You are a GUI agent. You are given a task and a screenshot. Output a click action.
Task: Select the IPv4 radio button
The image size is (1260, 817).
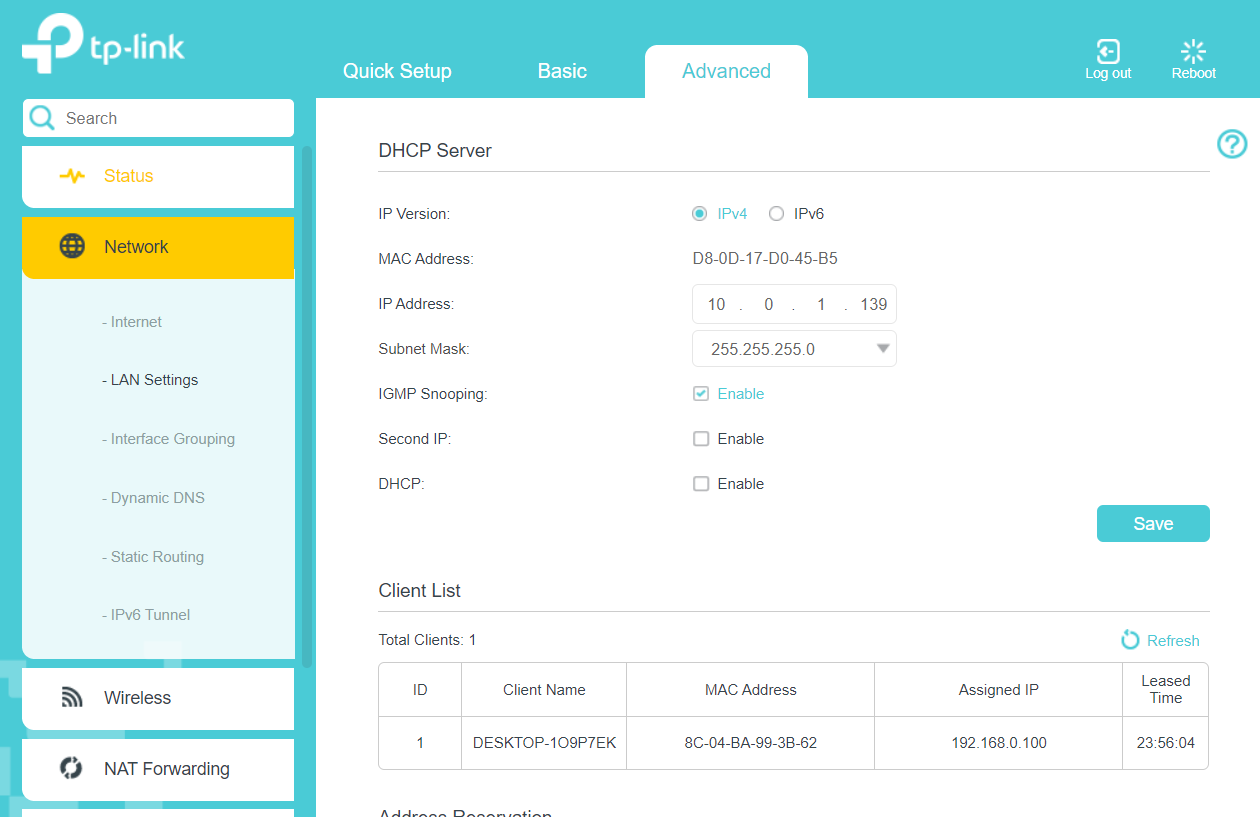[x=700, y=214]
